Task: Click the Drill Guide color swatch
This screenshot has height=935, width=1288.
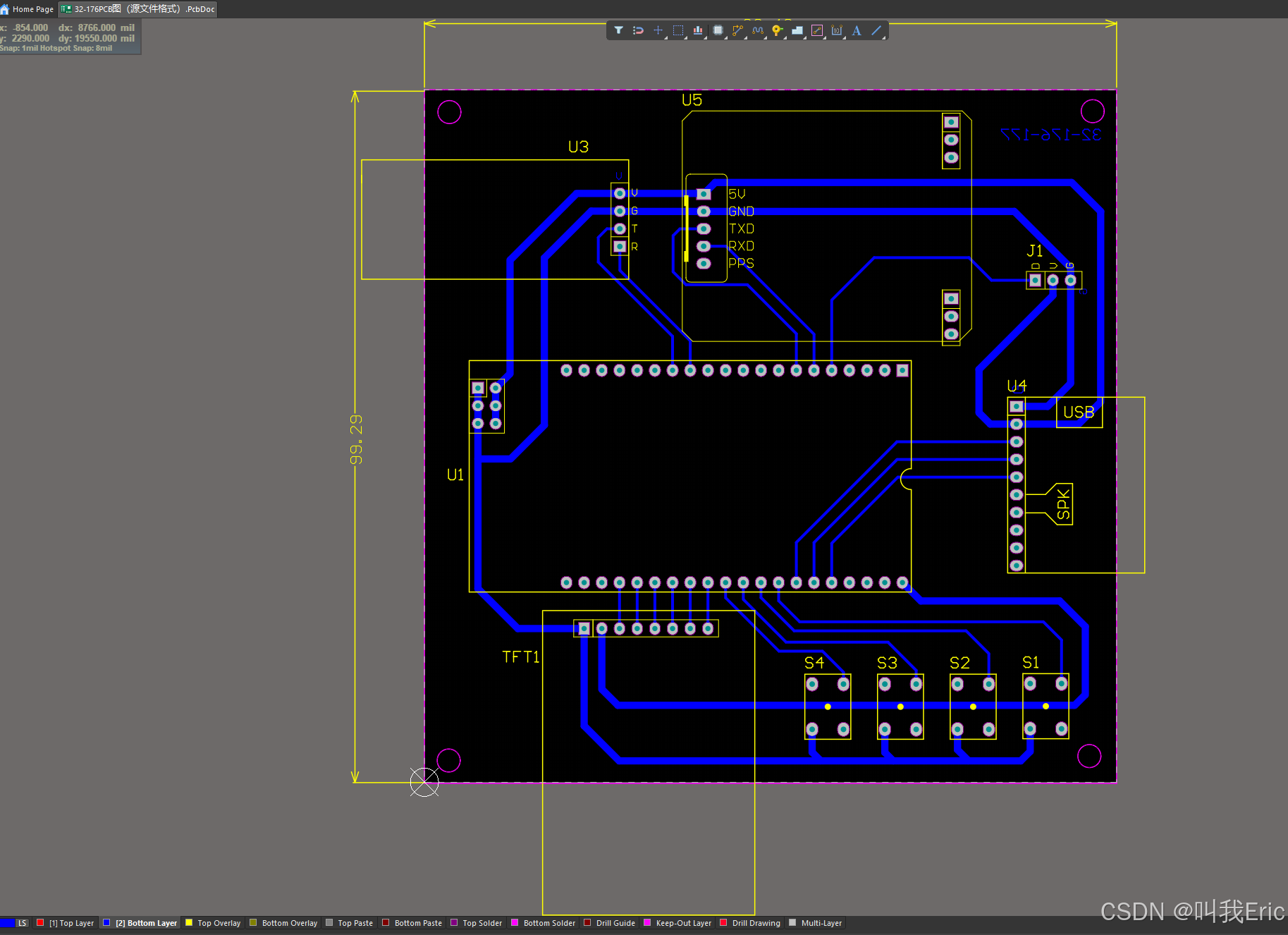Action: pyautogui.click(x=587, y=922)
